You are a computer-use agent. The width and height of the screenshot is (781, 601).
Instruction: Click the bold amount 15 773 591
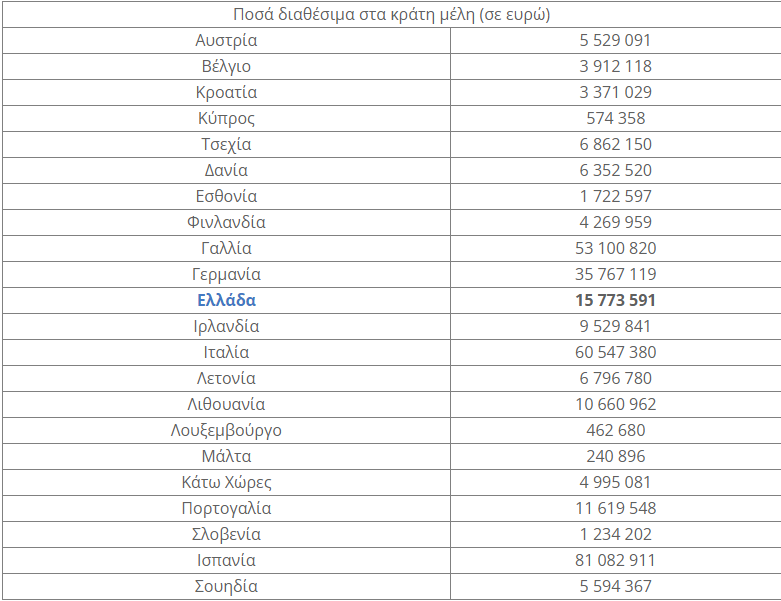[615, 300]
